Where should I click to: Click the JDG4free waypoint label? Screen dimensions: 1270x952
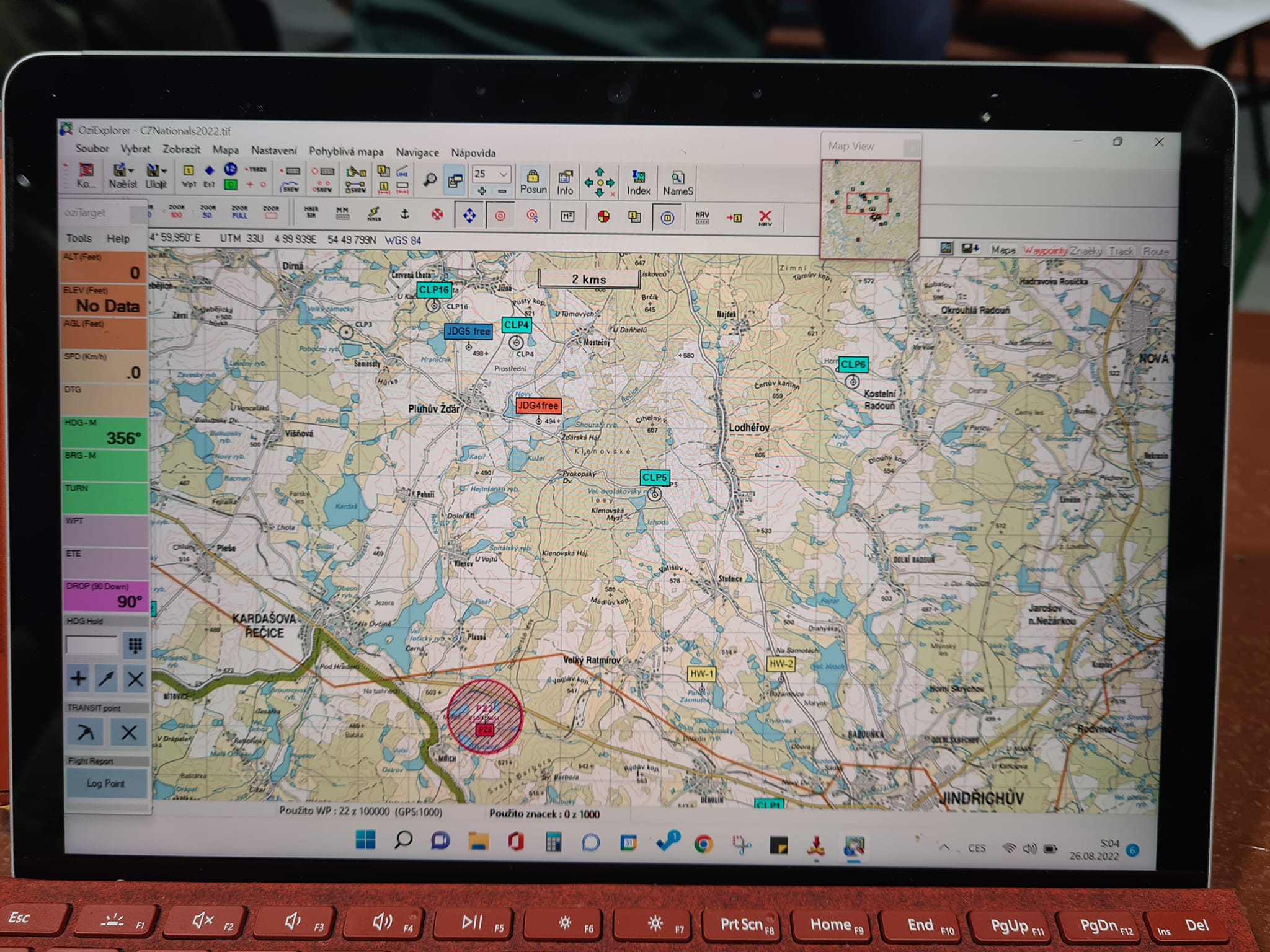tap(538, 406)
